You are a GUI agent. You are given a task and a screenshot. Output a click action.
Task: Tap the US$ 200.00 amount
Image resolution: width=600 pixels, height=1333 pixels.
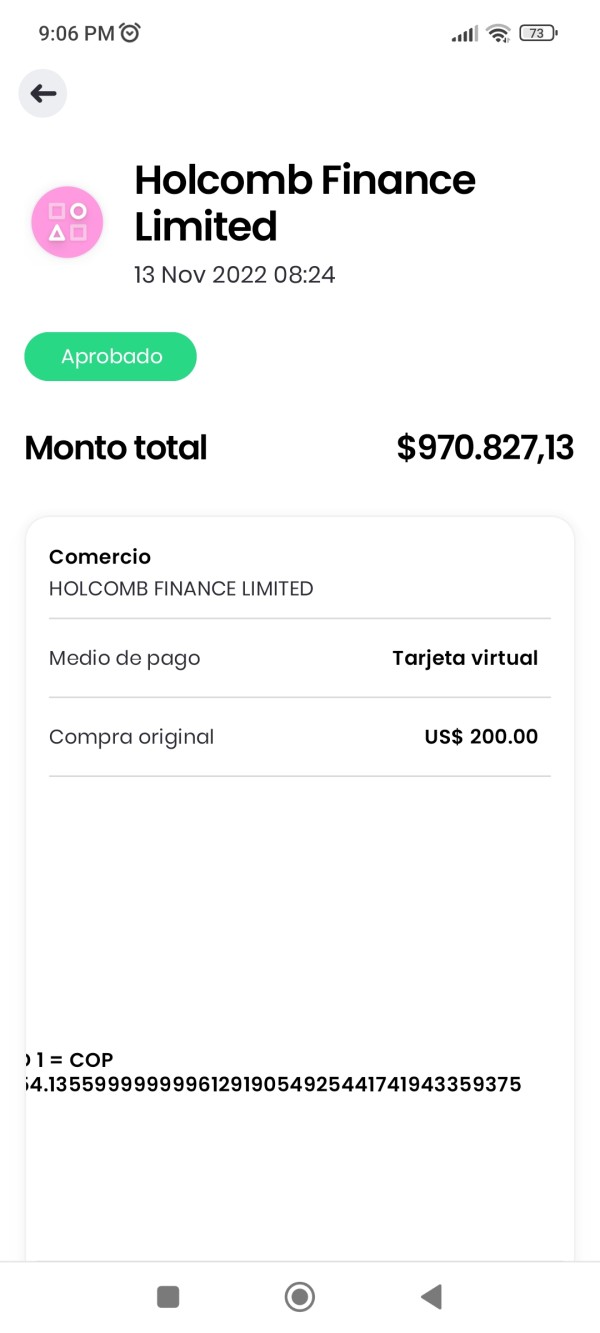click(481, 737)
